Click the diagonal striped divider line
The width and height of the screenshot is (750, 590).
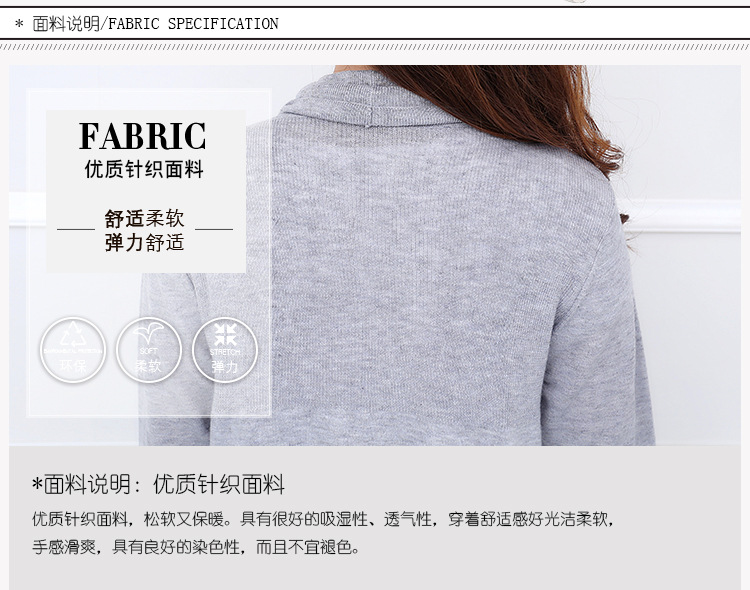(x=375, y=47)
